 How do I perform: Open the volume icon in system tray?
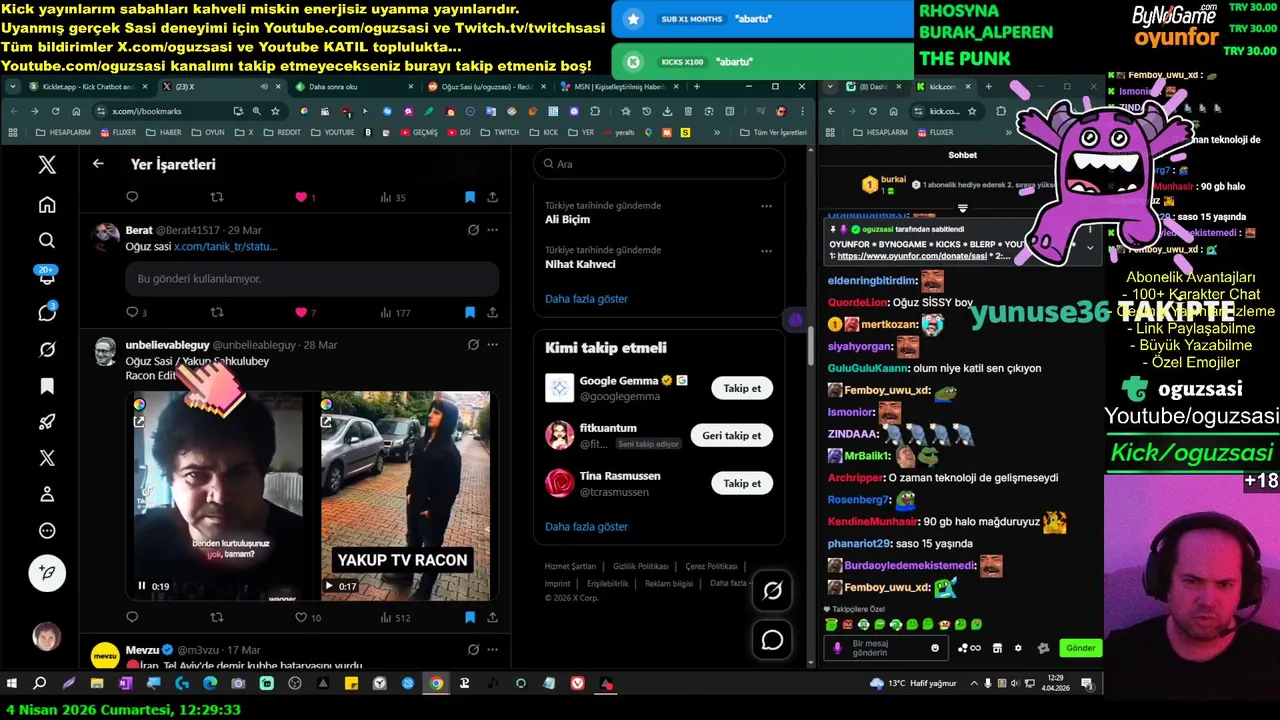[x=1016, y=684]
